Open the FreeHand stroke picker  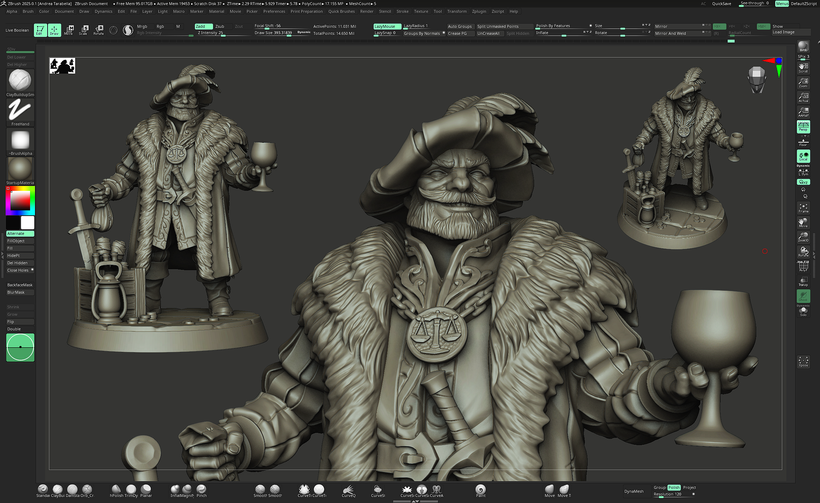click(19, 111)
